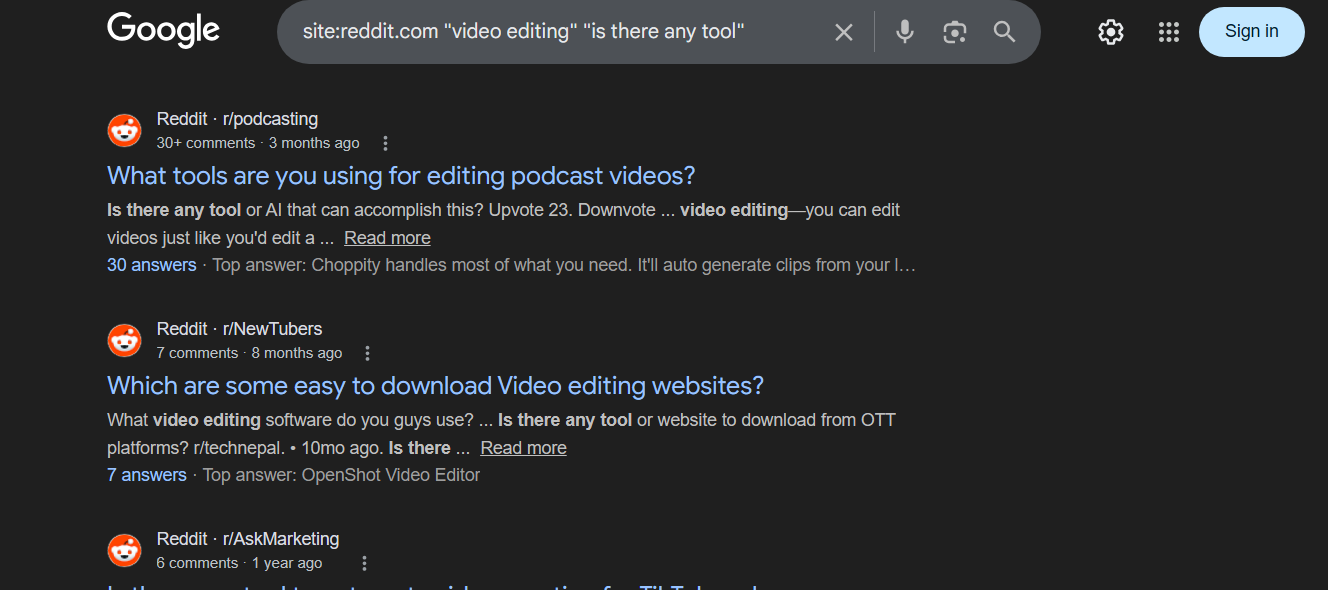Submit search with magnifying glass icon
The height and width of the screenshot is (590, 1328).
tap(1005, 32)
